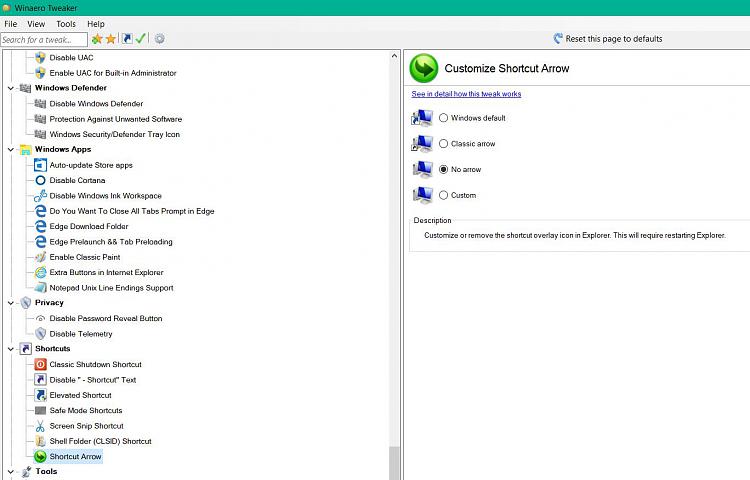The width and height of the screenshot is (750, 480).
Task: Click the Disable Telemetry shield icon
Action: [x=40, y=334]
